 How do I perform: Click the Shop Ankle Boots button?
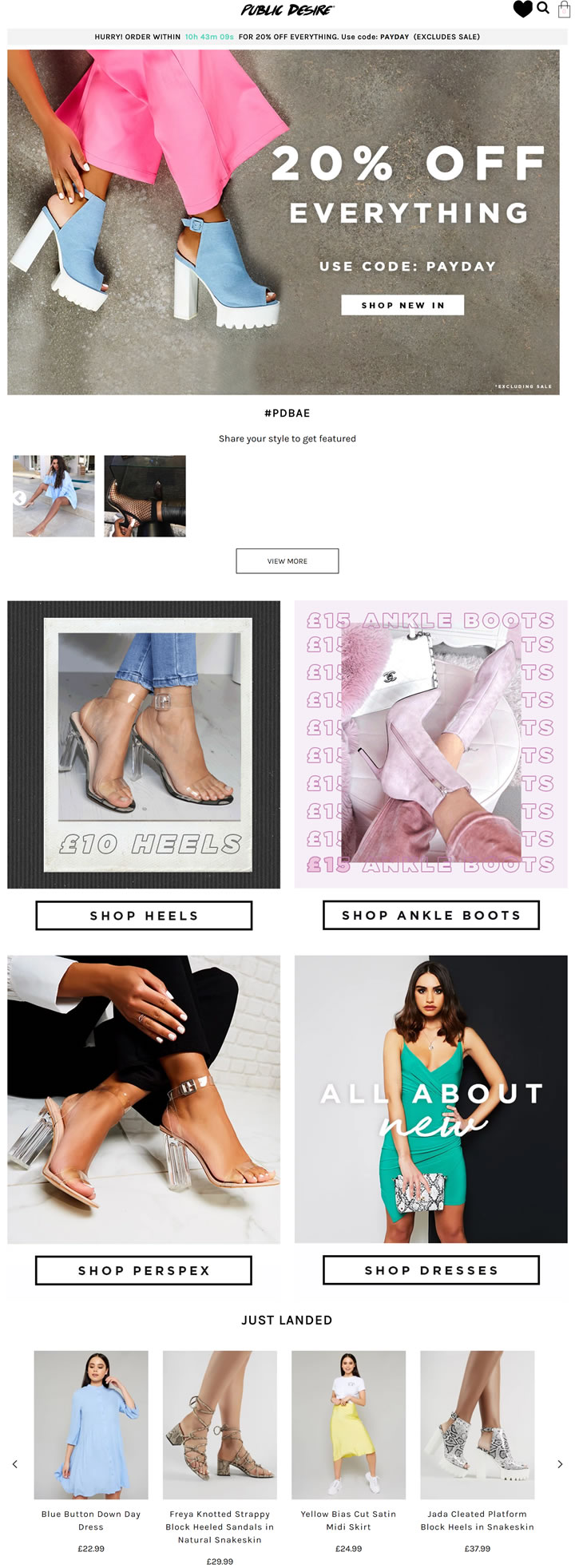(431, 915)
